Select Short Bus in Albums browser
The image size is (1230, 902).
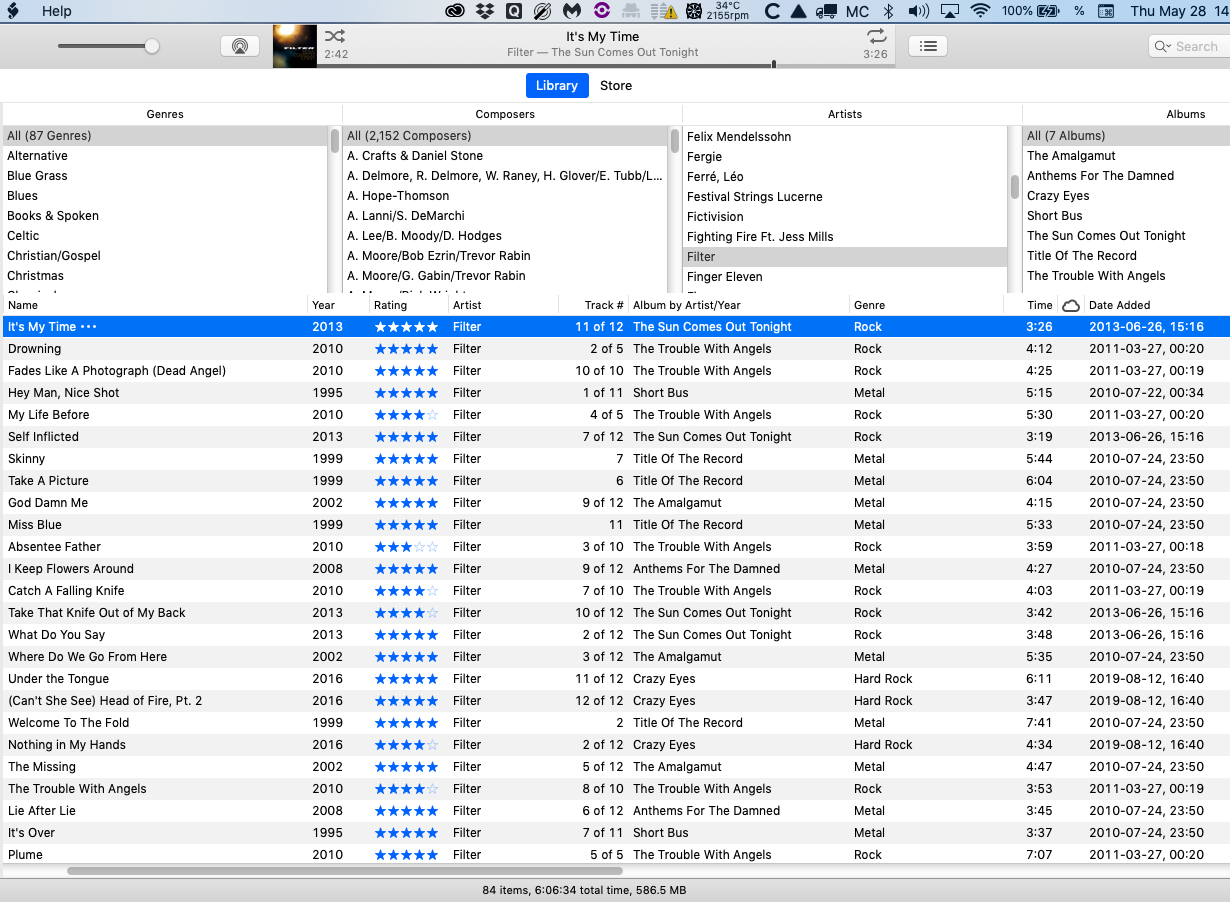pyautogui.click(x=1126, y=216)
